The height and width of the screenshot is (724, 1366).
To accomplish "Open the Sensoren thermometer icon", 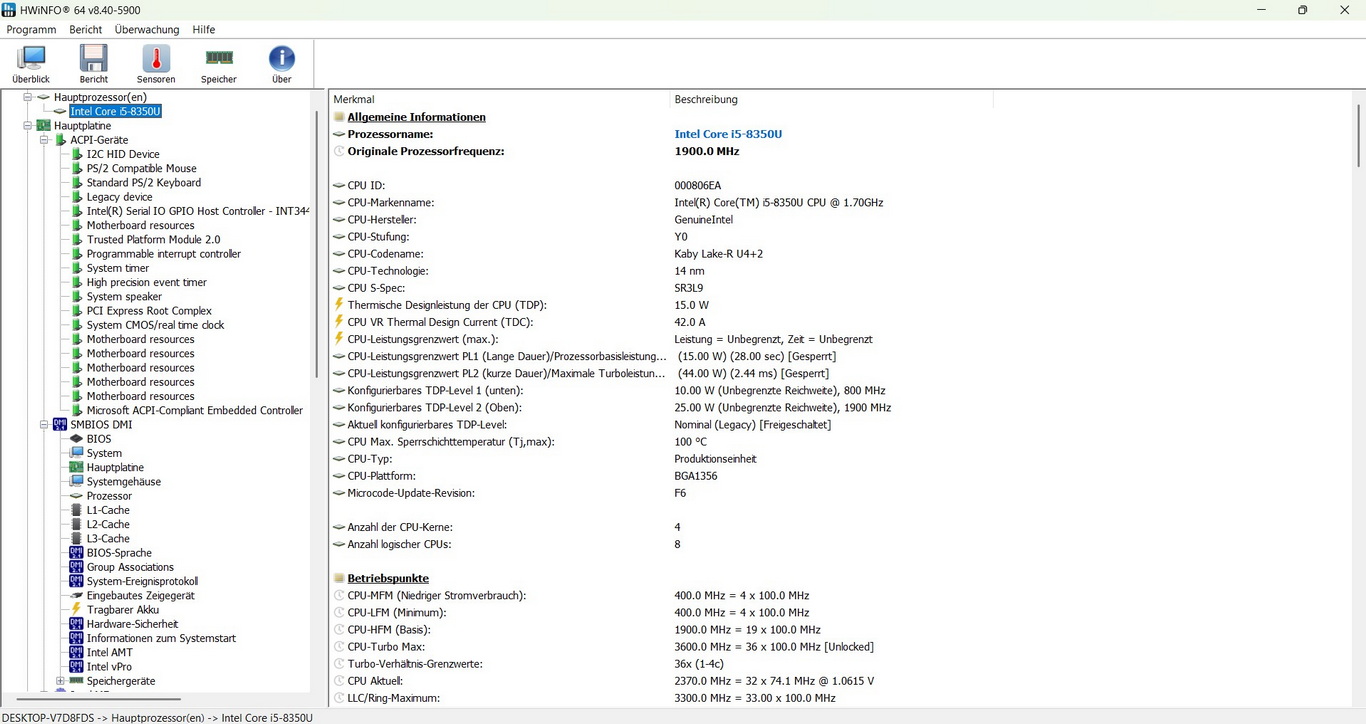I will click(x=156, y=64).
